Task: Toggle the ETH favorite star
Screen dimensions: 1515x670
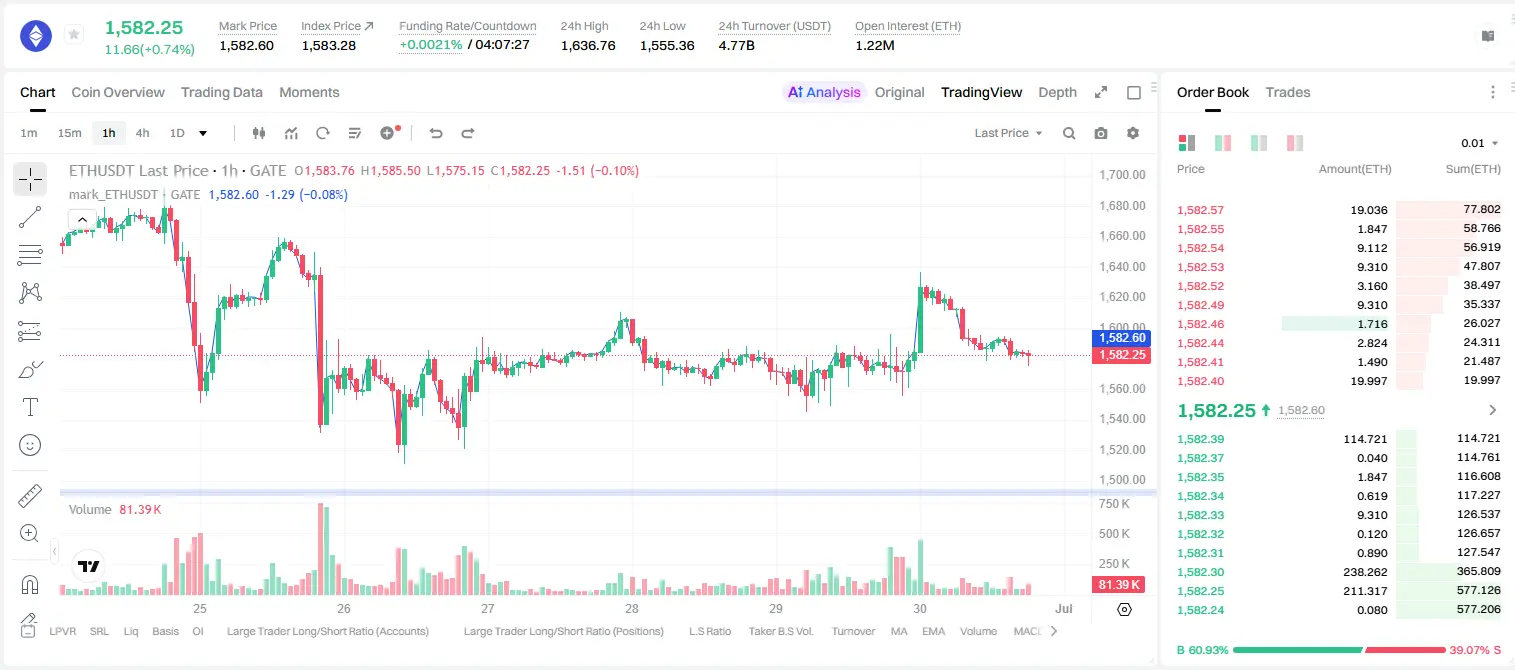Action: pos(74,35)
